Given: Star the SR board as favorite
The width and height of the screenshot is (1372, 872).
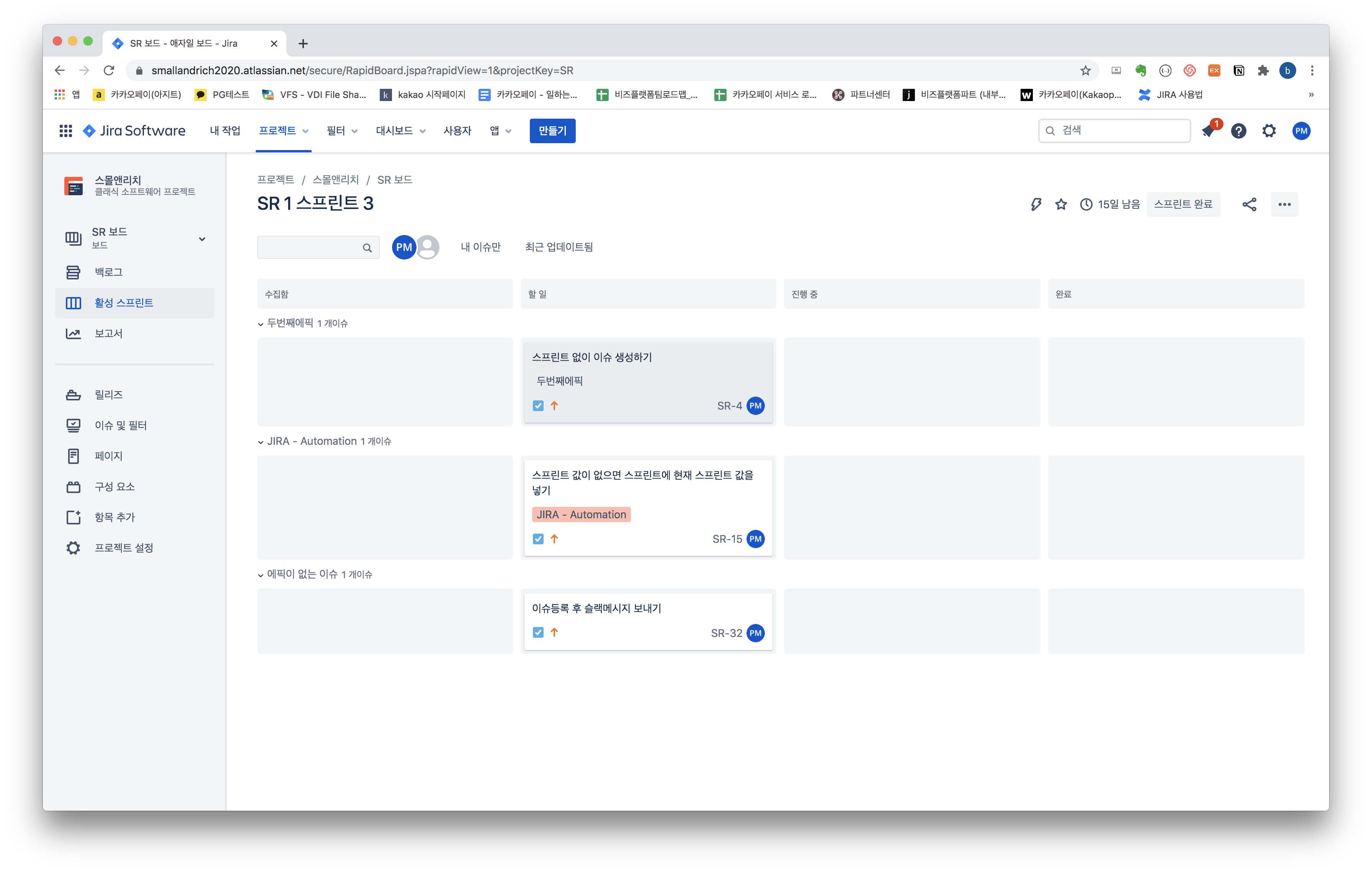Looking at the screenshot, I should [1060, 204].
